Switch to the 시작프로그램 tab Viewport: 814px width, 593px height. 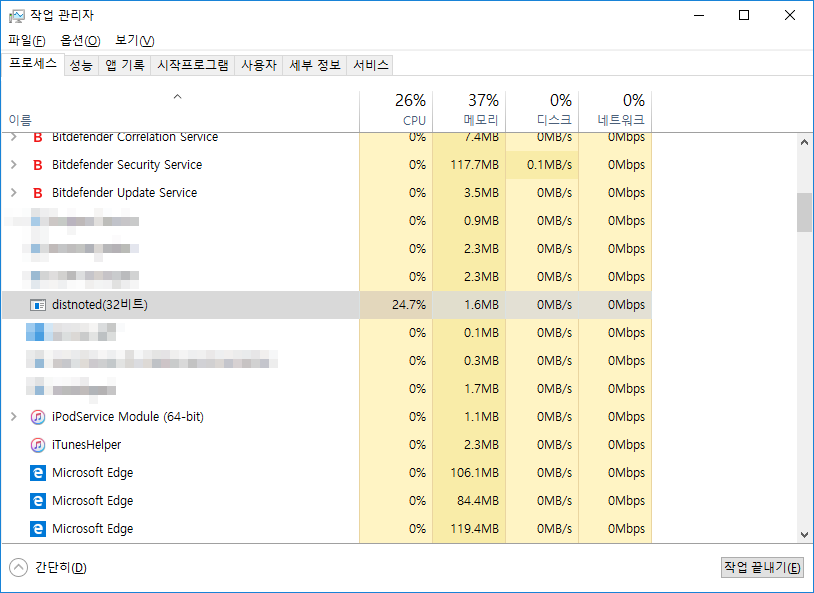[x=193, y=65]
